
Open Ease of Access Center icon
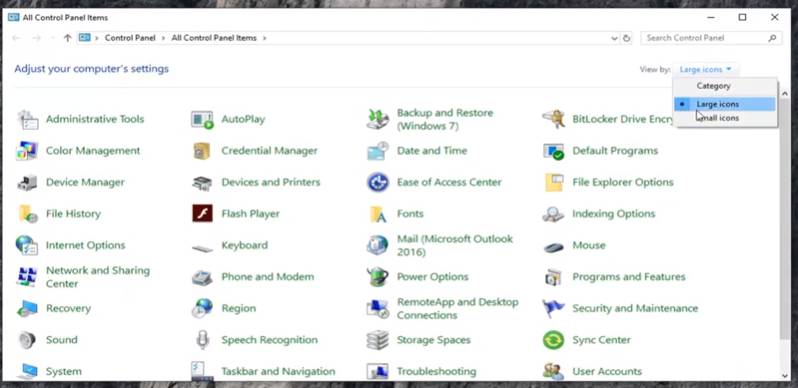coord(378,182)
